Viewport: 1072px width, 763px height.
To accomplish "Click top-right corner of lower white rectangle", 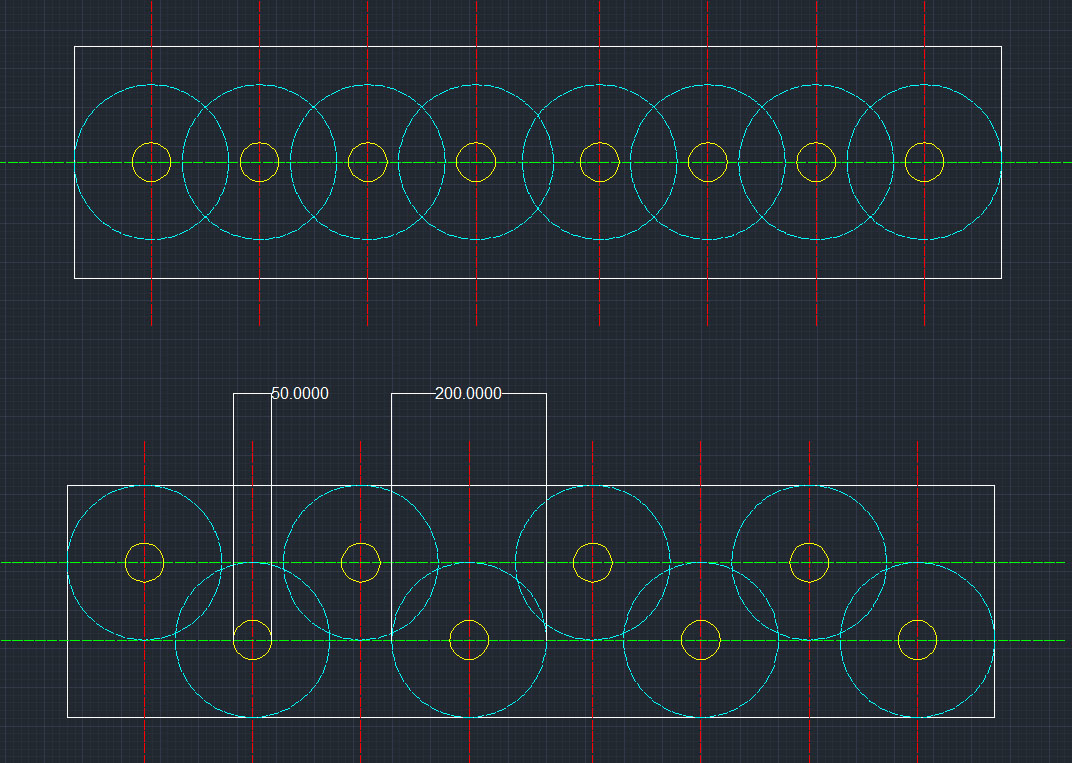I will tap(994, 486).
